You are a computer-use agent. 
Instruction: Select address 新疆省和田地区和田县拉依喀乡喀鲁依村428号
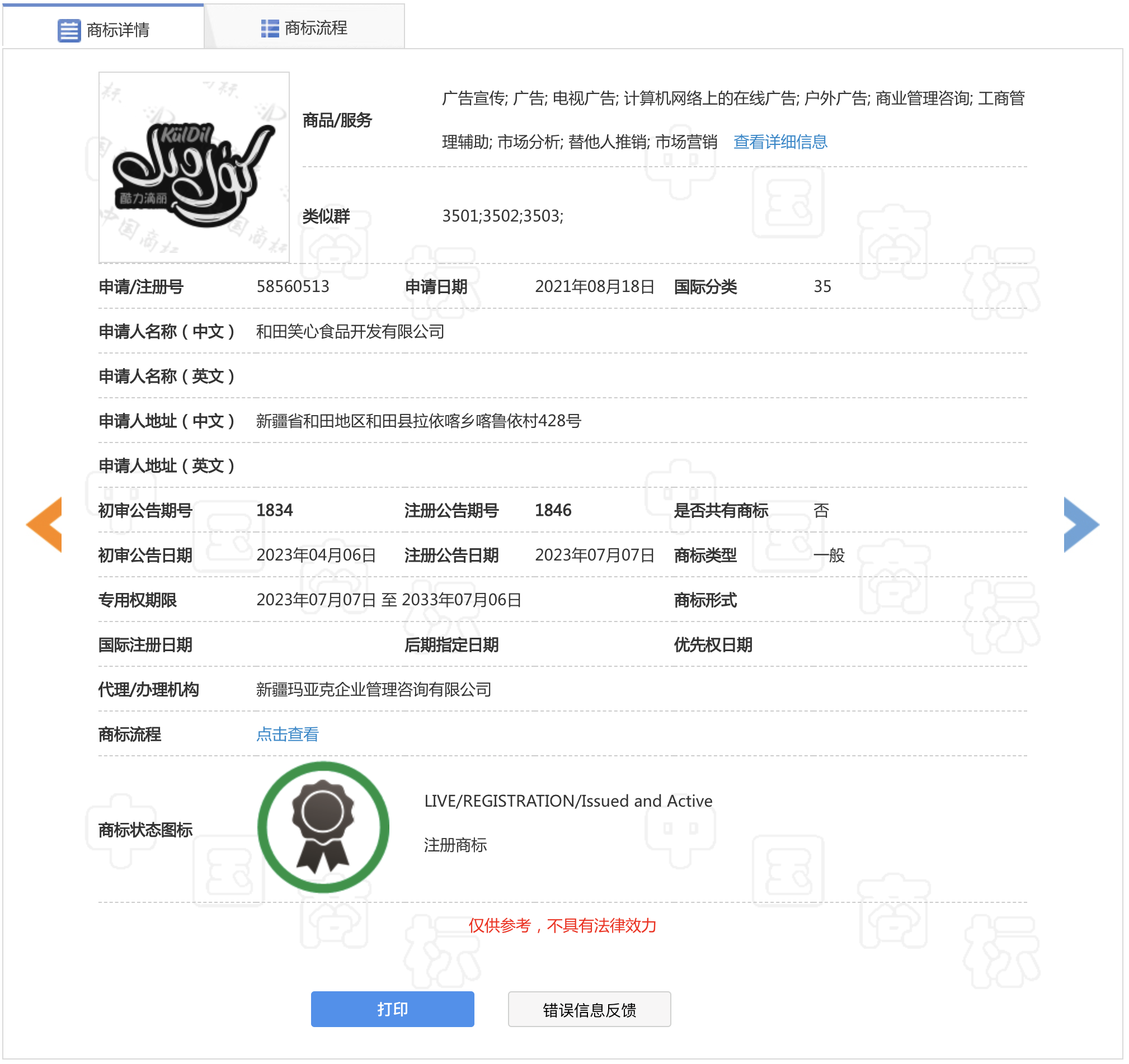[x=419, y=421]
